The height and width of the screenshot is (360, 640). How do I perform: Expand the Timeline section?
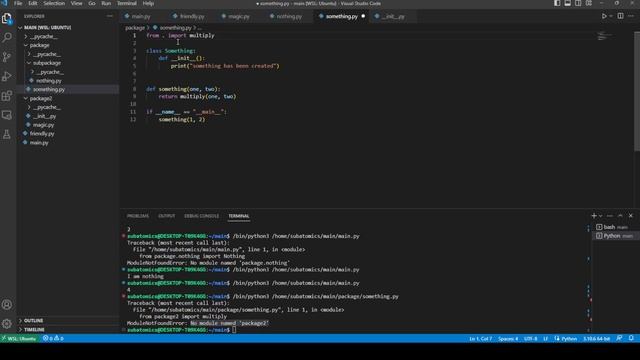[34, 329]
